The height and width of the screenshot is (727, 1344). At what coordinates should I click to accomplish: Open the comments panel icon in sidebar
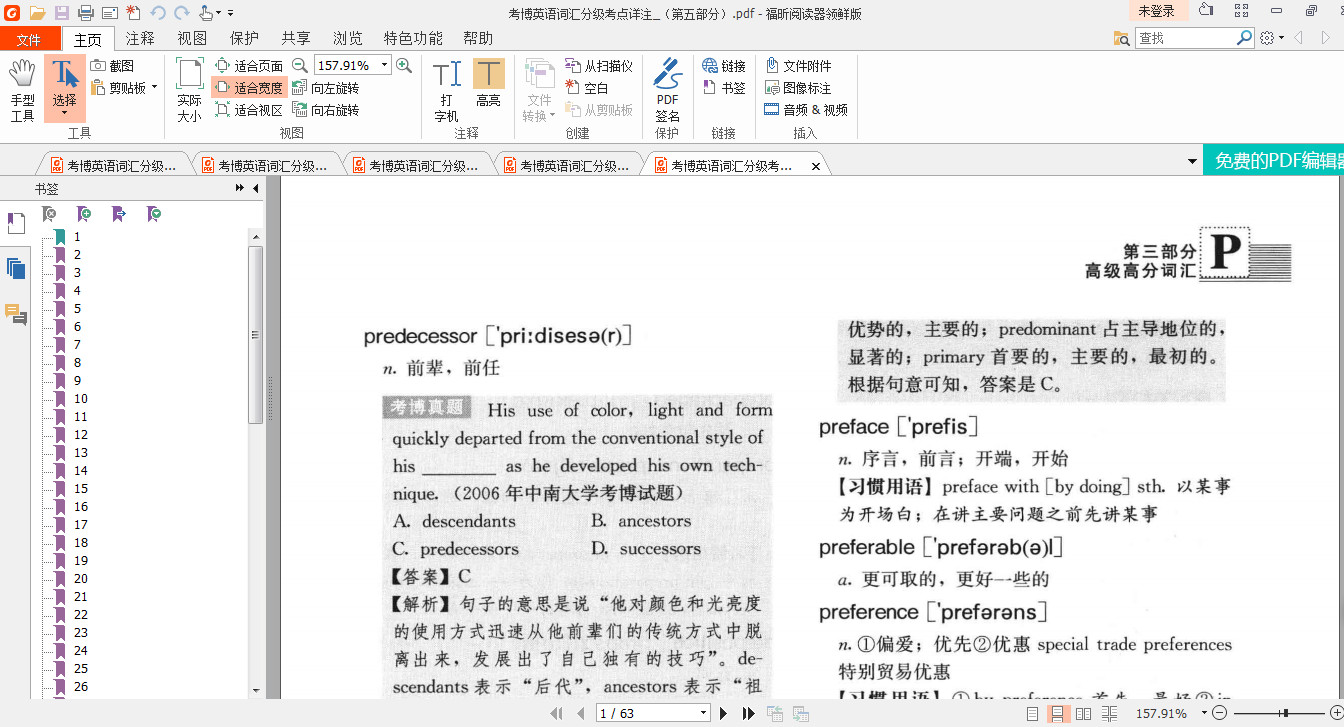[x=16, y=315]
